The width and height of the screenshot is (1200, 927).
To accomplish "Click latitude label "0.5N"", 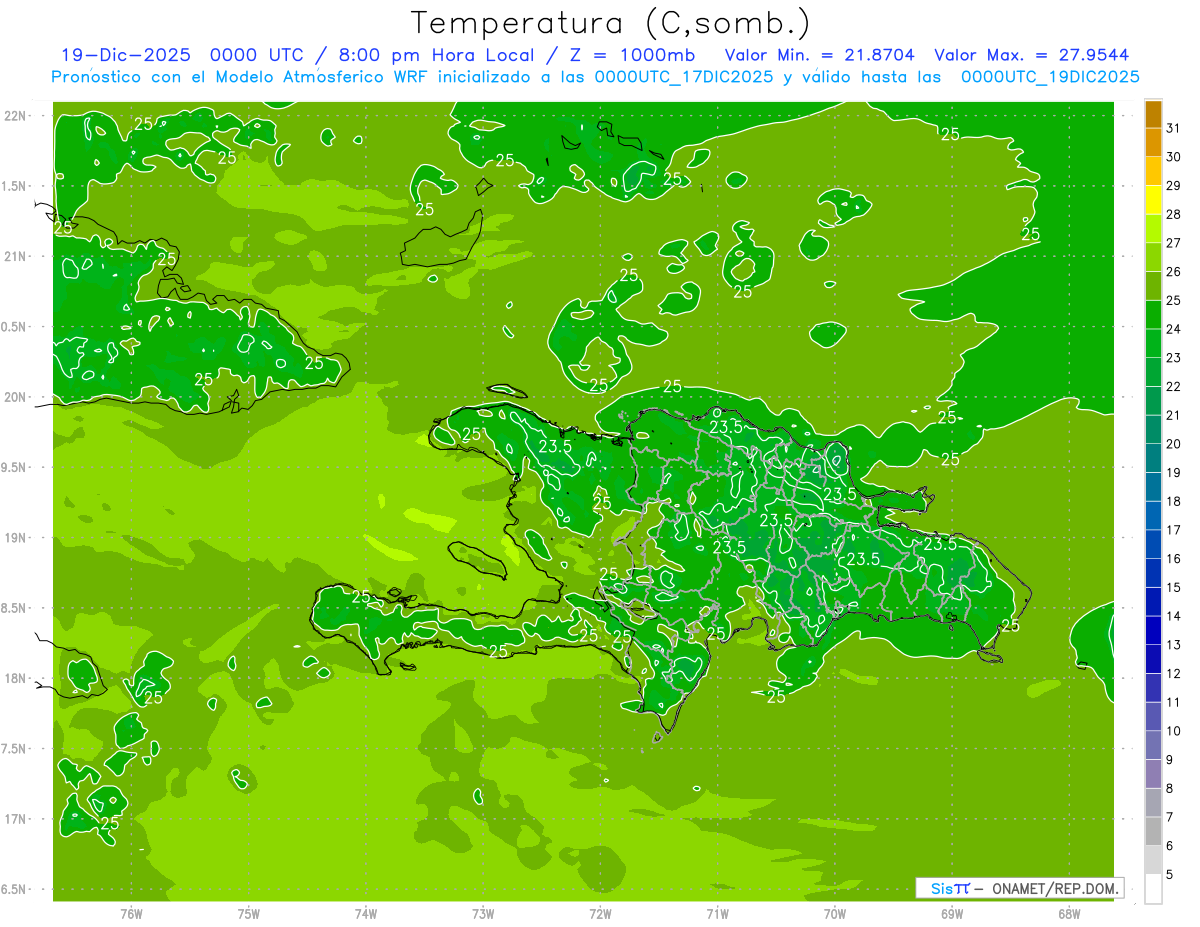I will [x=15, y=327].
